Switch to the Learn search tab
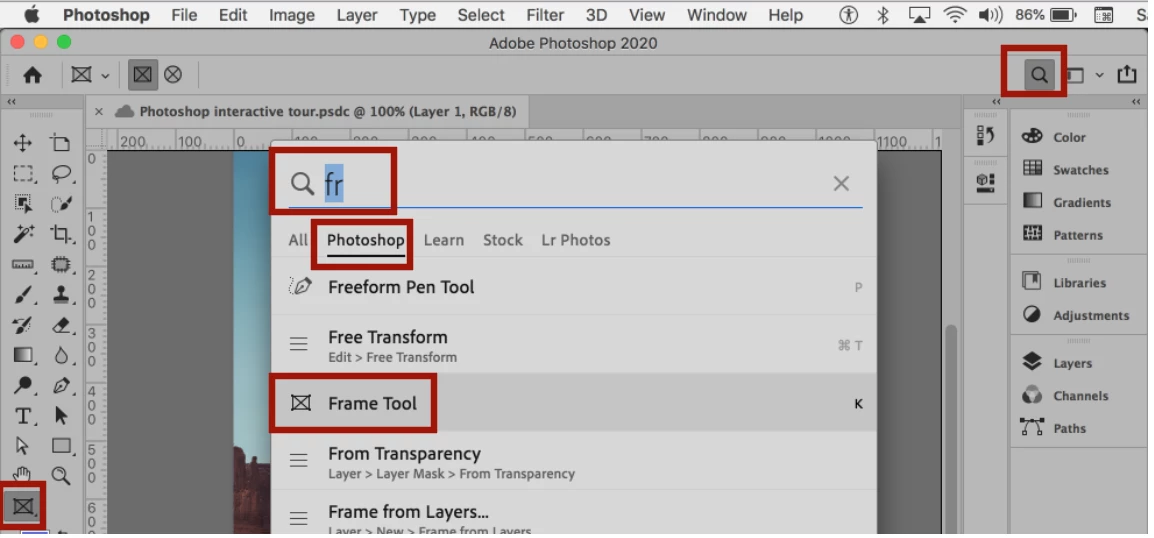 [x=444, y=240]
